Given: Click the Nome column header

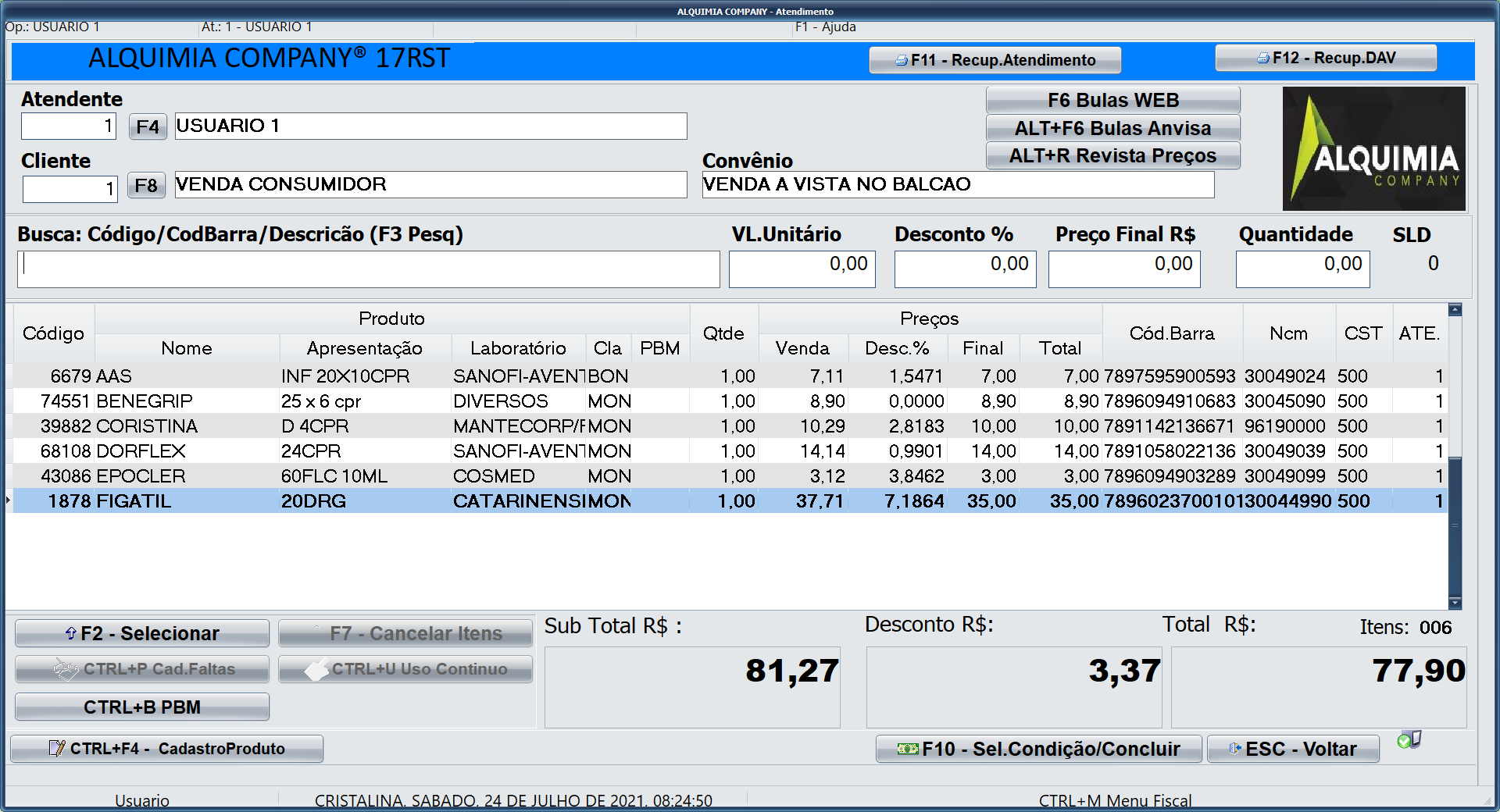Looking at the screenshot, I should tap(187, 348).
